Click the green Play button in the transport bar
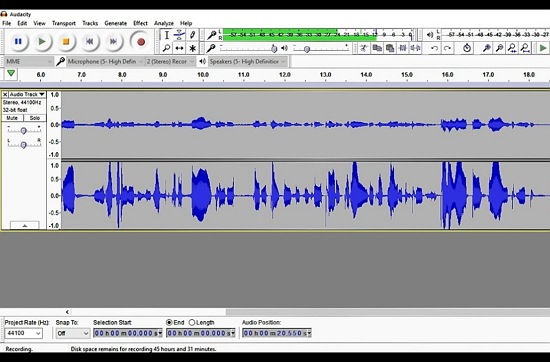 (42, 41)
